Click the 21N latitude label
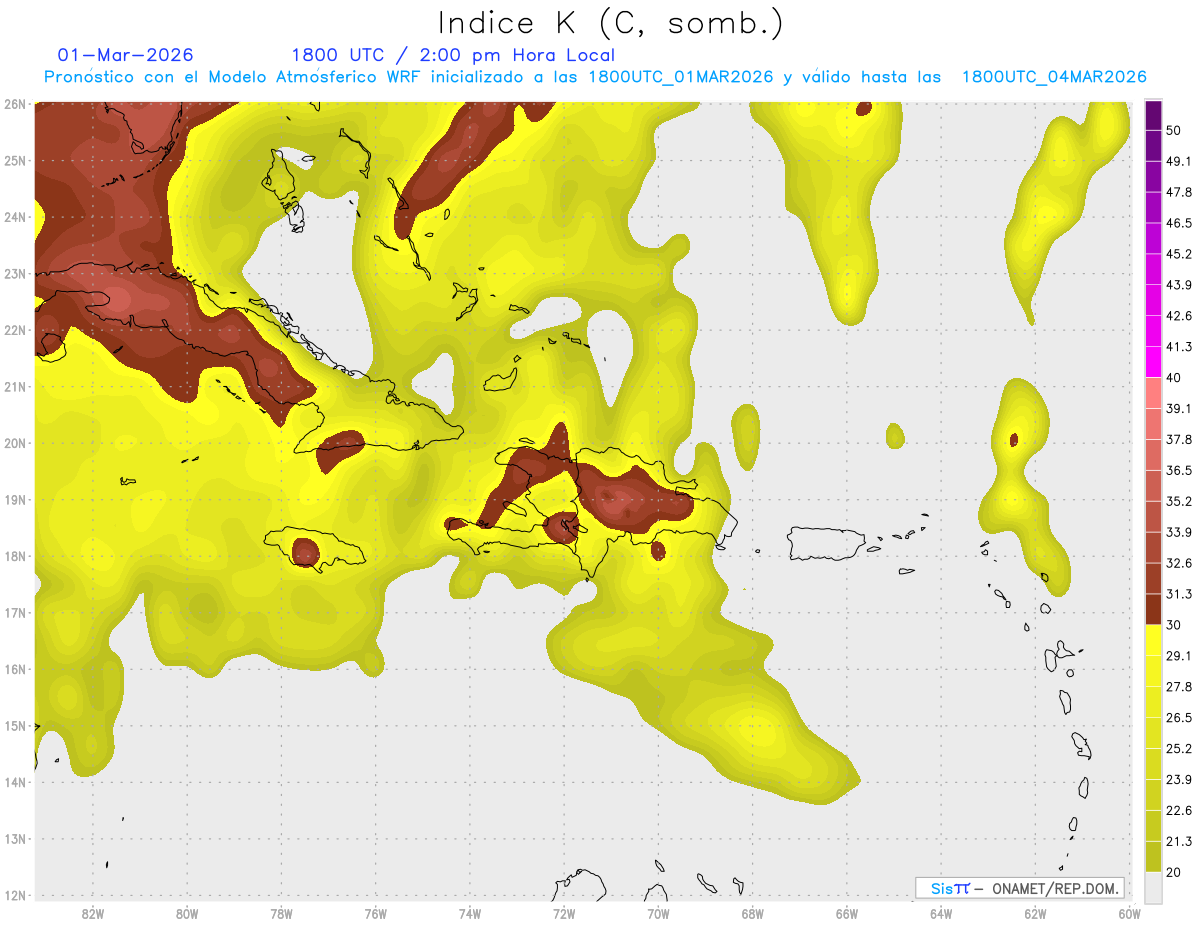 pyautogui.click(x=15, y=386)
